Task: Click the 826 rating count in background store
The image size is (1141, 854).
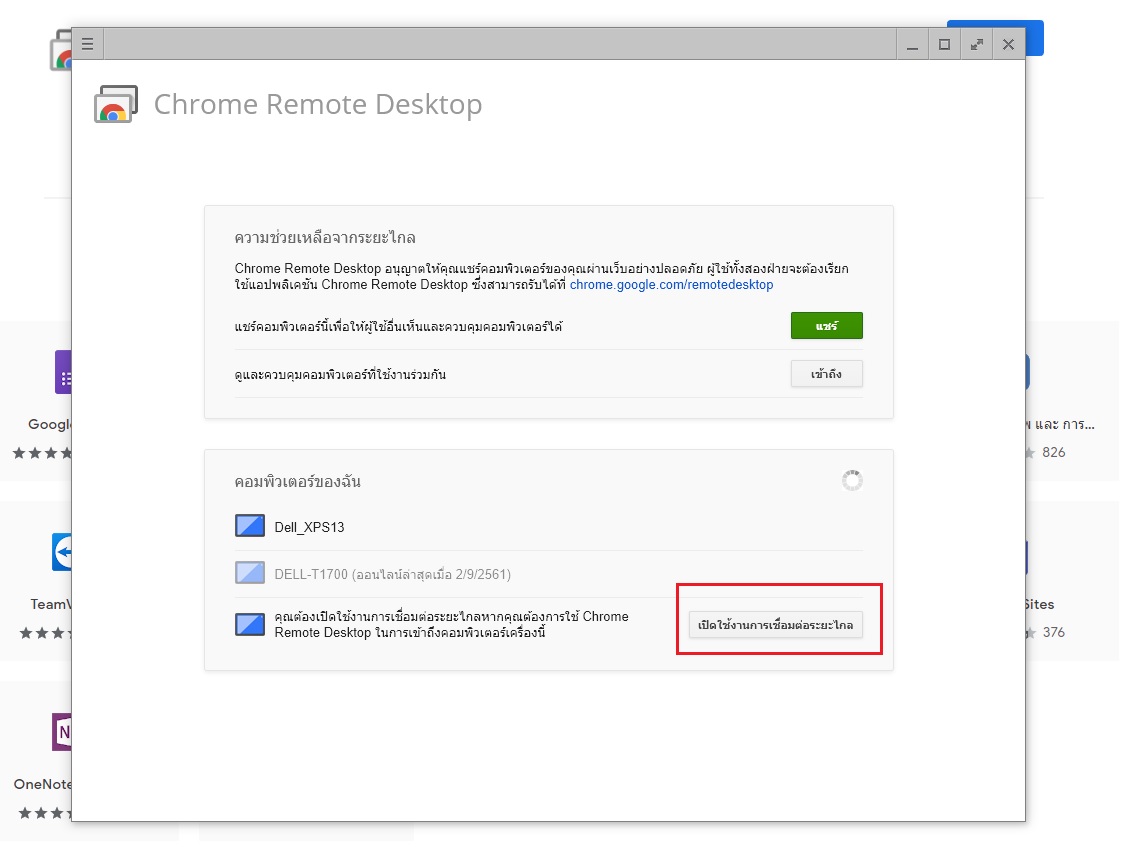Action: pos(1054,452)
